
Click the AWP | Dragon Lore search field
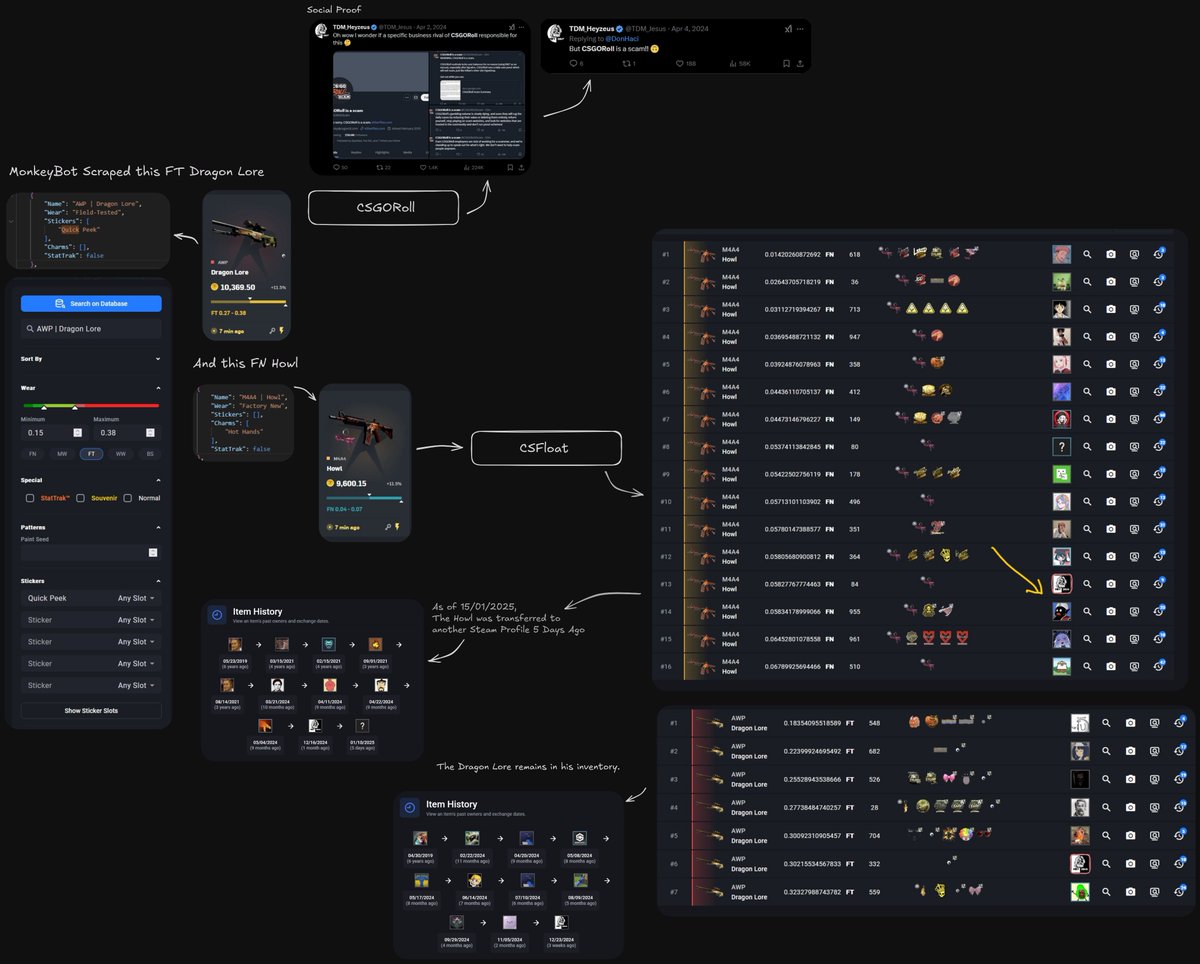pos(91,329)
